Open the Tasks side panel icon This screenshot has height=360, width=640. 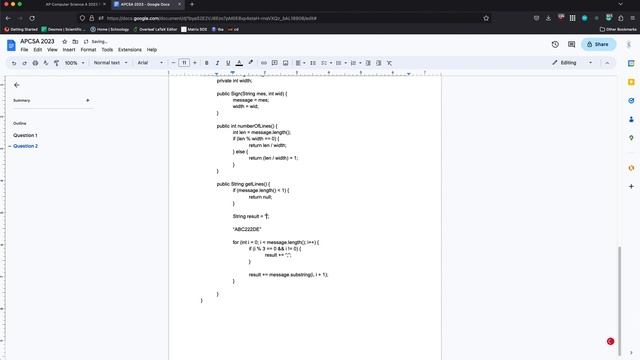coord(631,100)
